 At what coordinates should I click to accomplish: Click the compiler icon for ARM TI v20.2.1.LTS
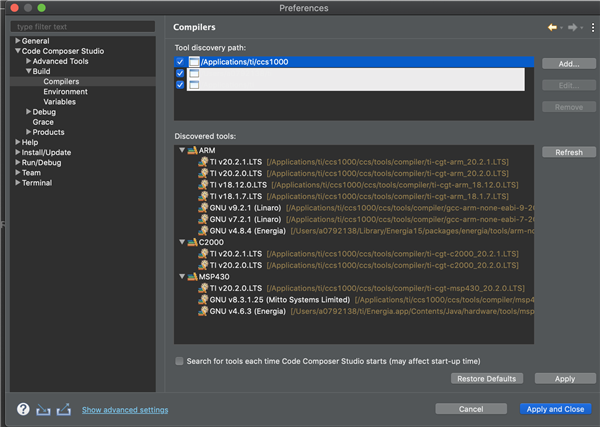click(203, 162)
